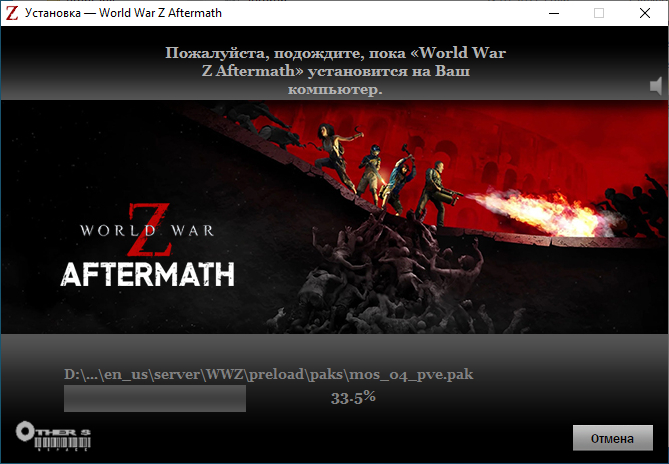Image resolution: width=669 pixels, height=464 pixels.
Task: Click the disabled maximize button
Action: click(599, 13)
